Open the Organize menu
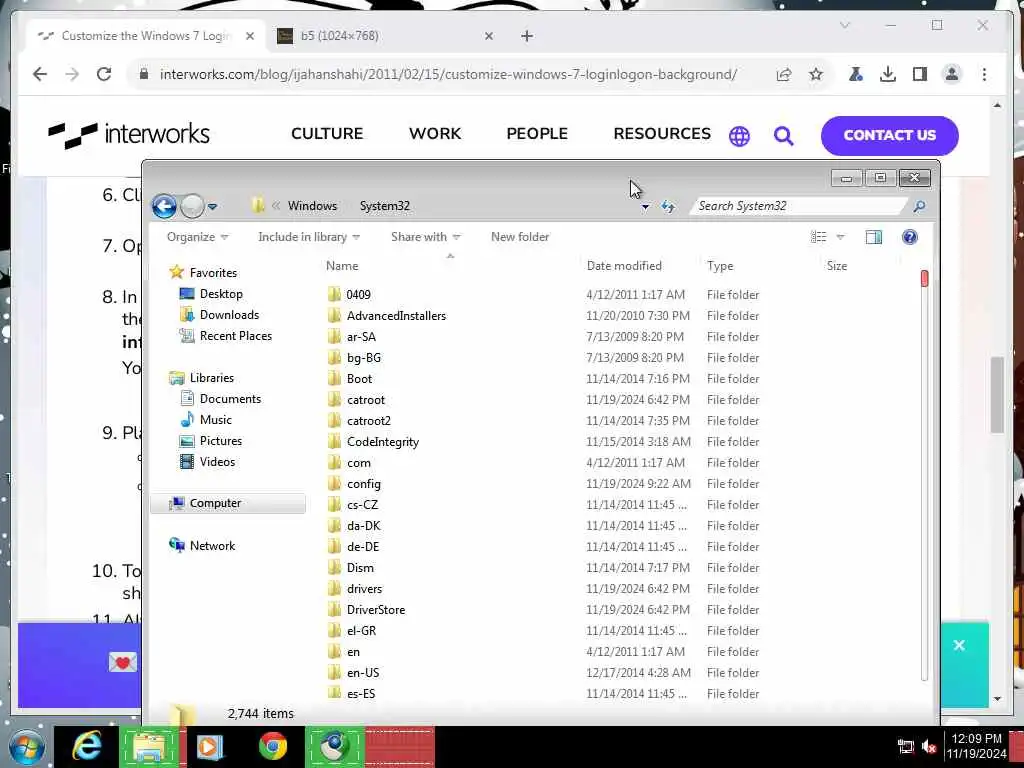Image resolution: width=1024 pixels, height=768 pixels. tap(197, 237)
